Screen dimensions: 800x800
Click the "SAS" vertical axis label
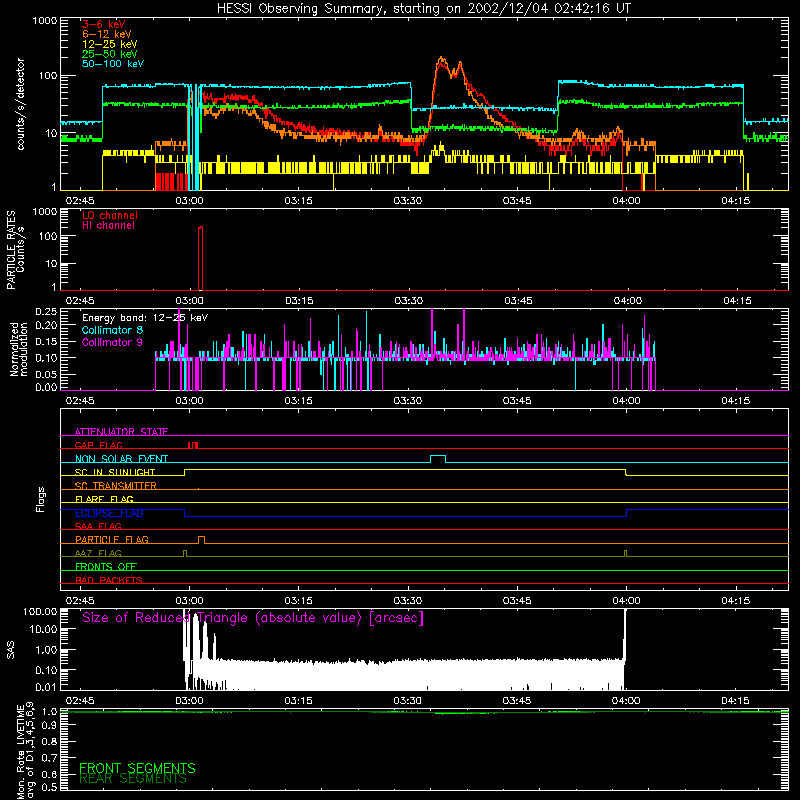[10, 650]
